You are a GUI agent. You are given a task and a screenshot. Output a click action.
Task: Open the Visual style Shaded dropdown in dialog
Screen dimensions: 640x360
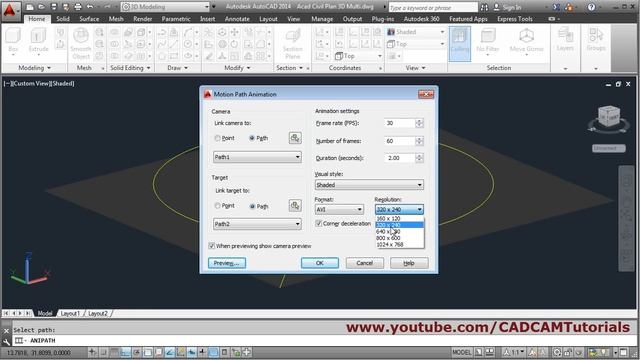click(369, 185)
